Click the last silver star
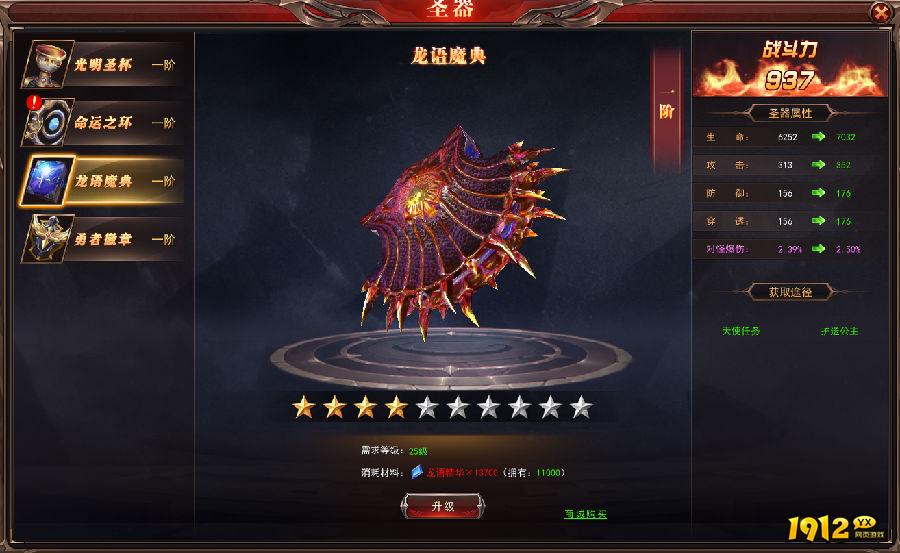900x553 pixels. tap(581, 407)
